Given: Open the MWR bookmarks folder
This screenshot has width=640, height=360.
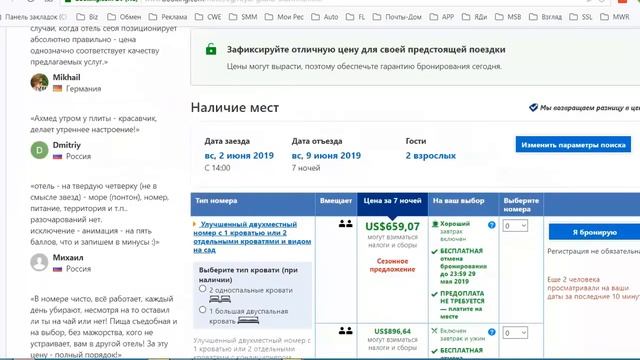Looking at the screenshot, I should click(615, 17).
